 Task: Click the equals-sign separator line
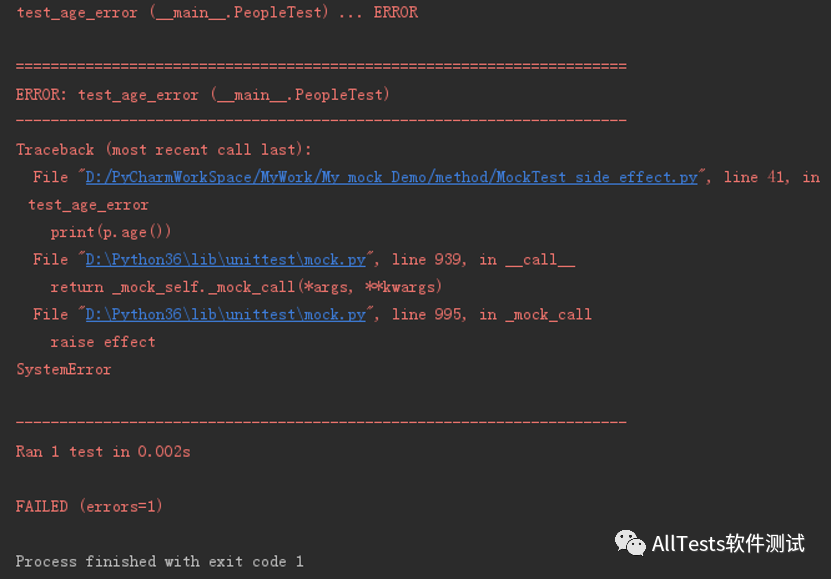coord(321,66)
